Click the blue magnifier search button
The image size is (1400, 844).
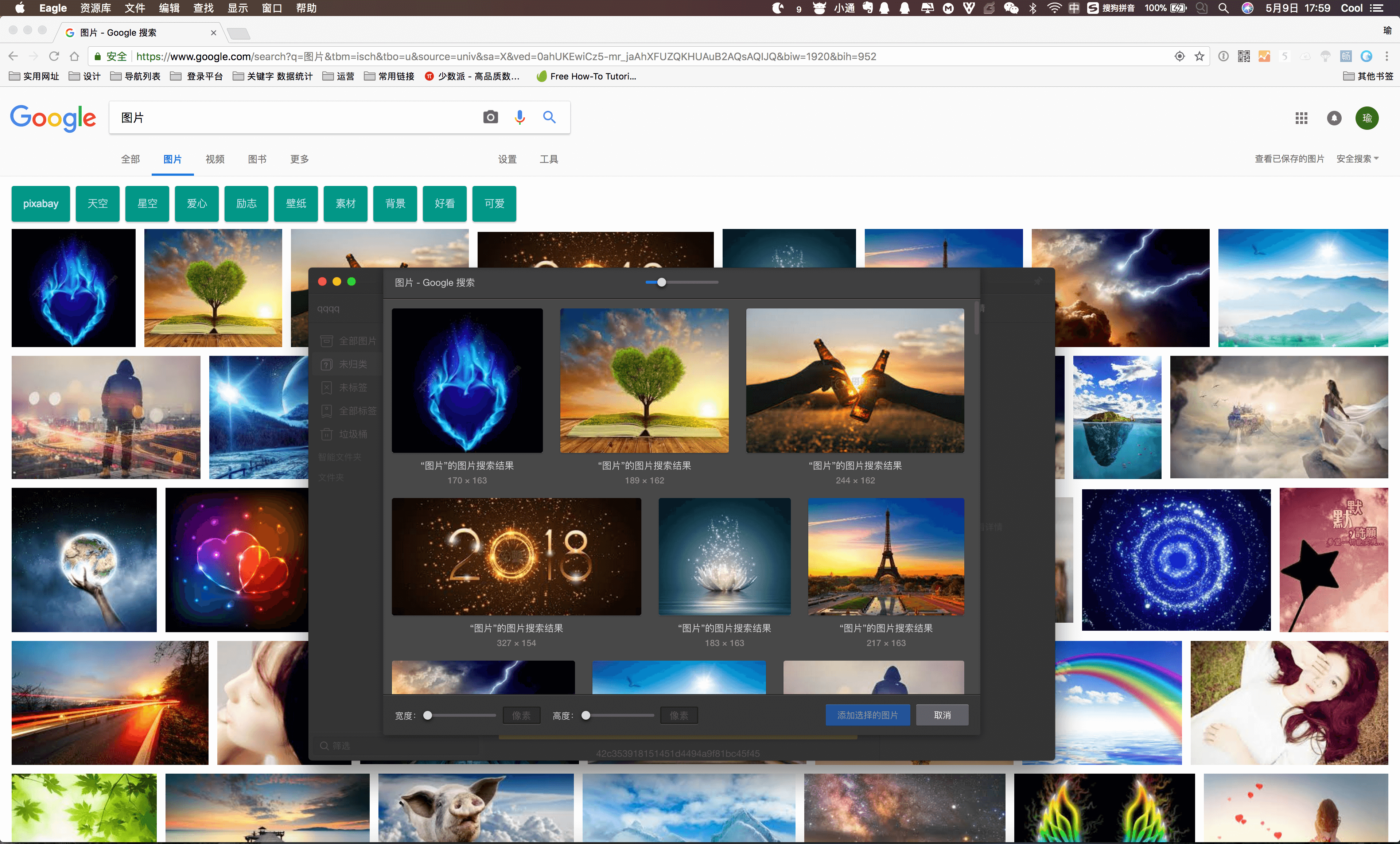coord(549,117)
